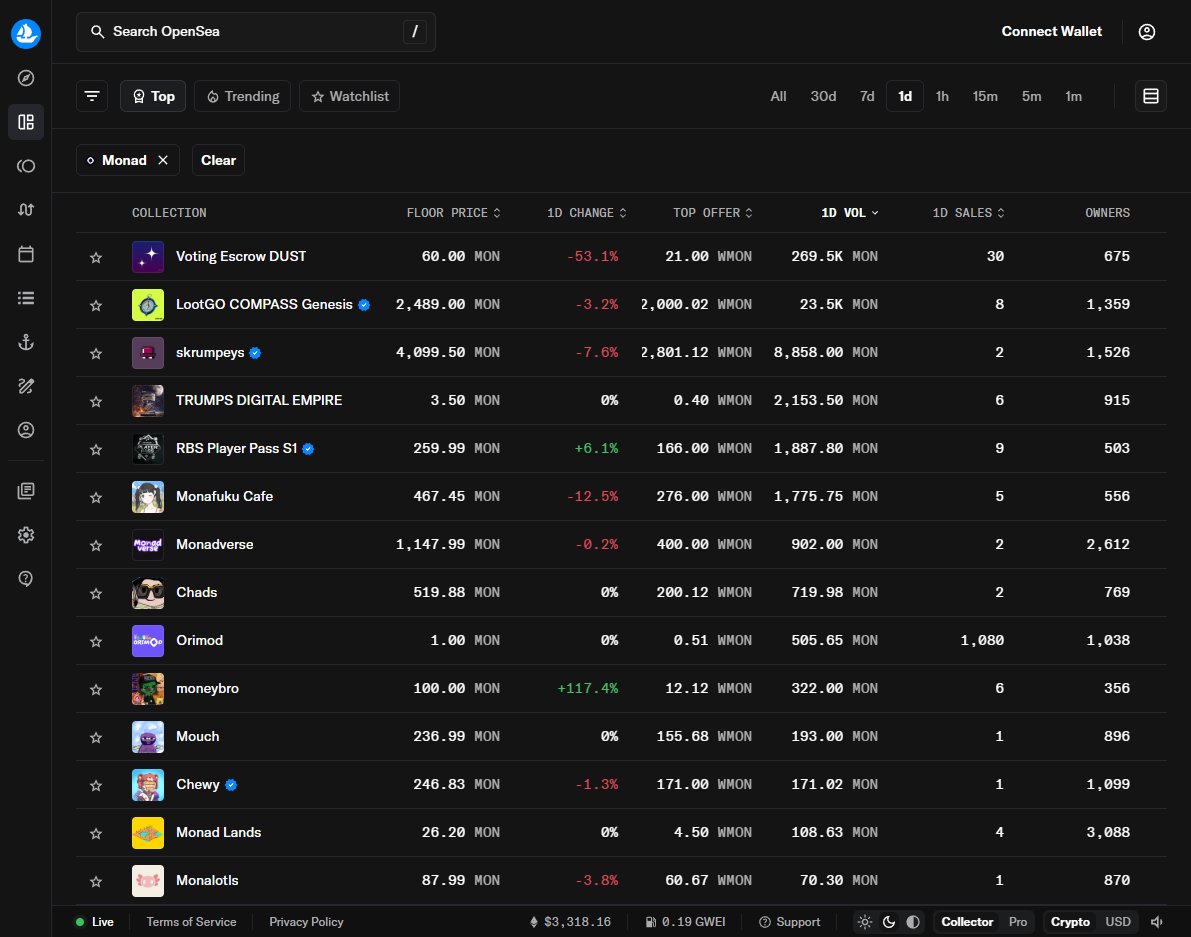Open the account profile icon in header

pos(1147,32)
